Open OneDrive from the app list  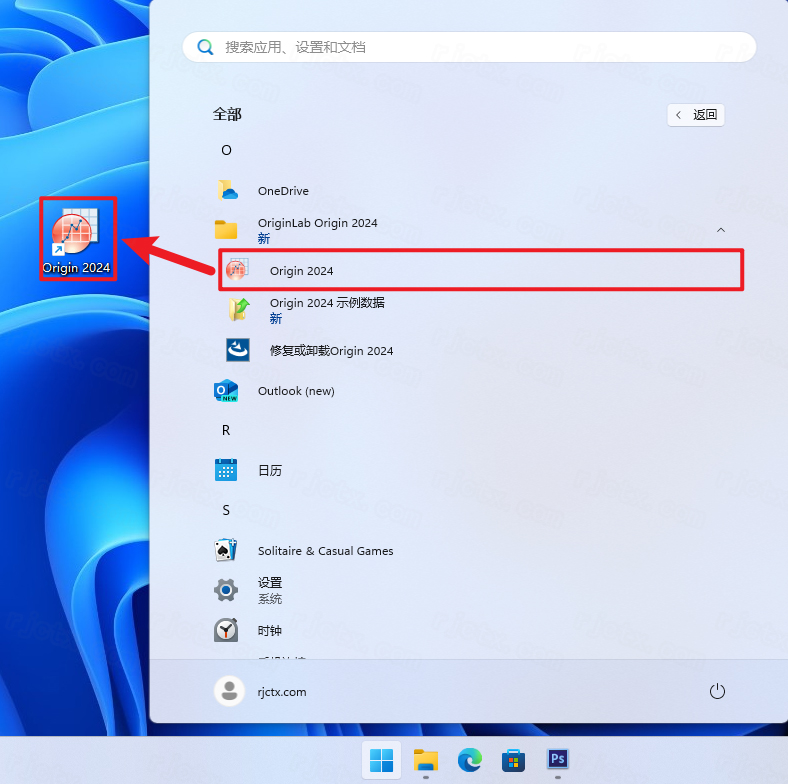(x=283, y=191)
